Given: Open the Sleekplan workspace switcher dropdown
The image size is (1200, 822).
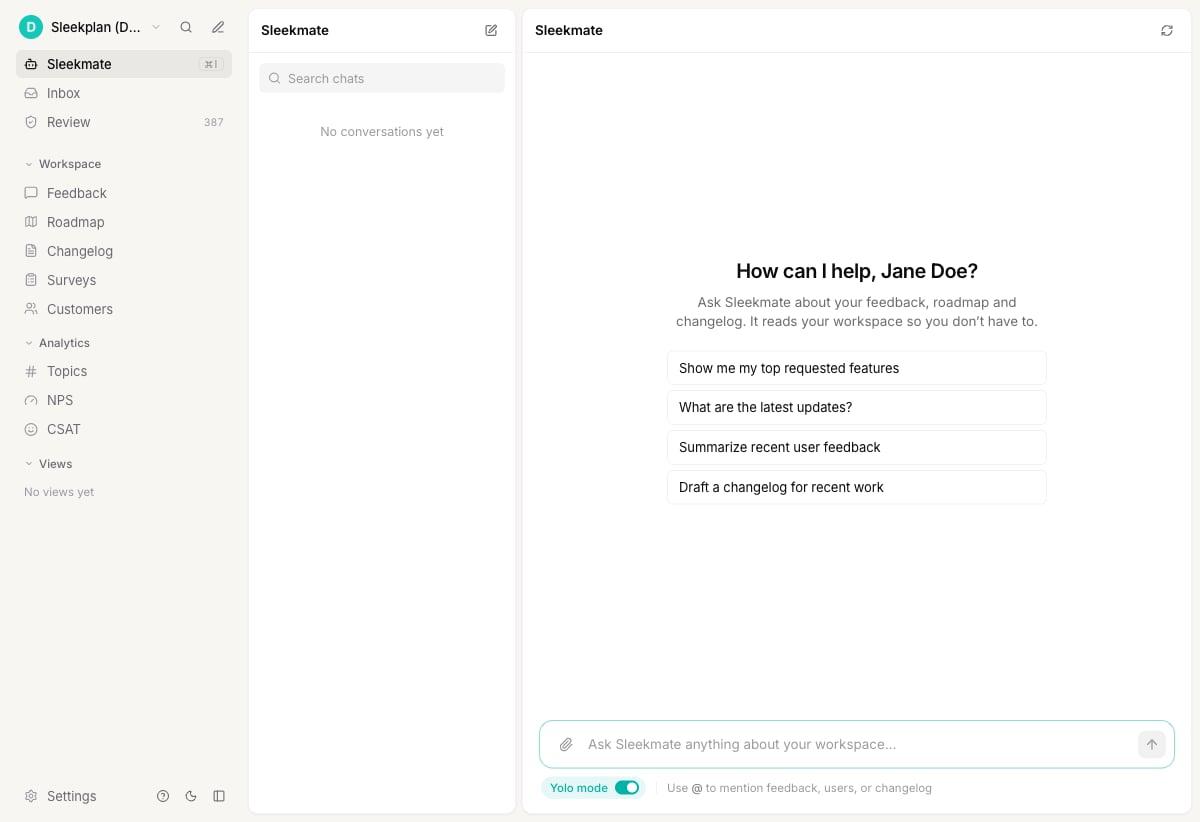Looking at the screenshot, I should pyautogui.click(x=90, y=27).
